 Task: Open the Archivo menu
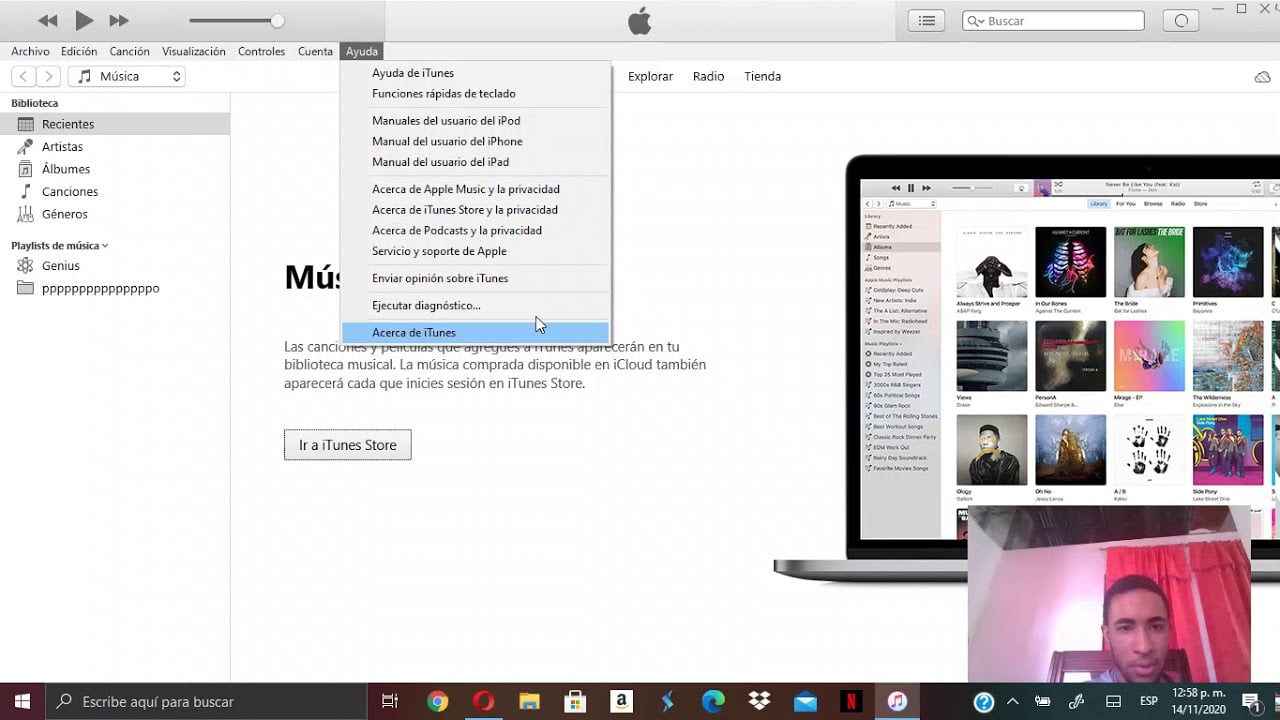pos(30,51)
